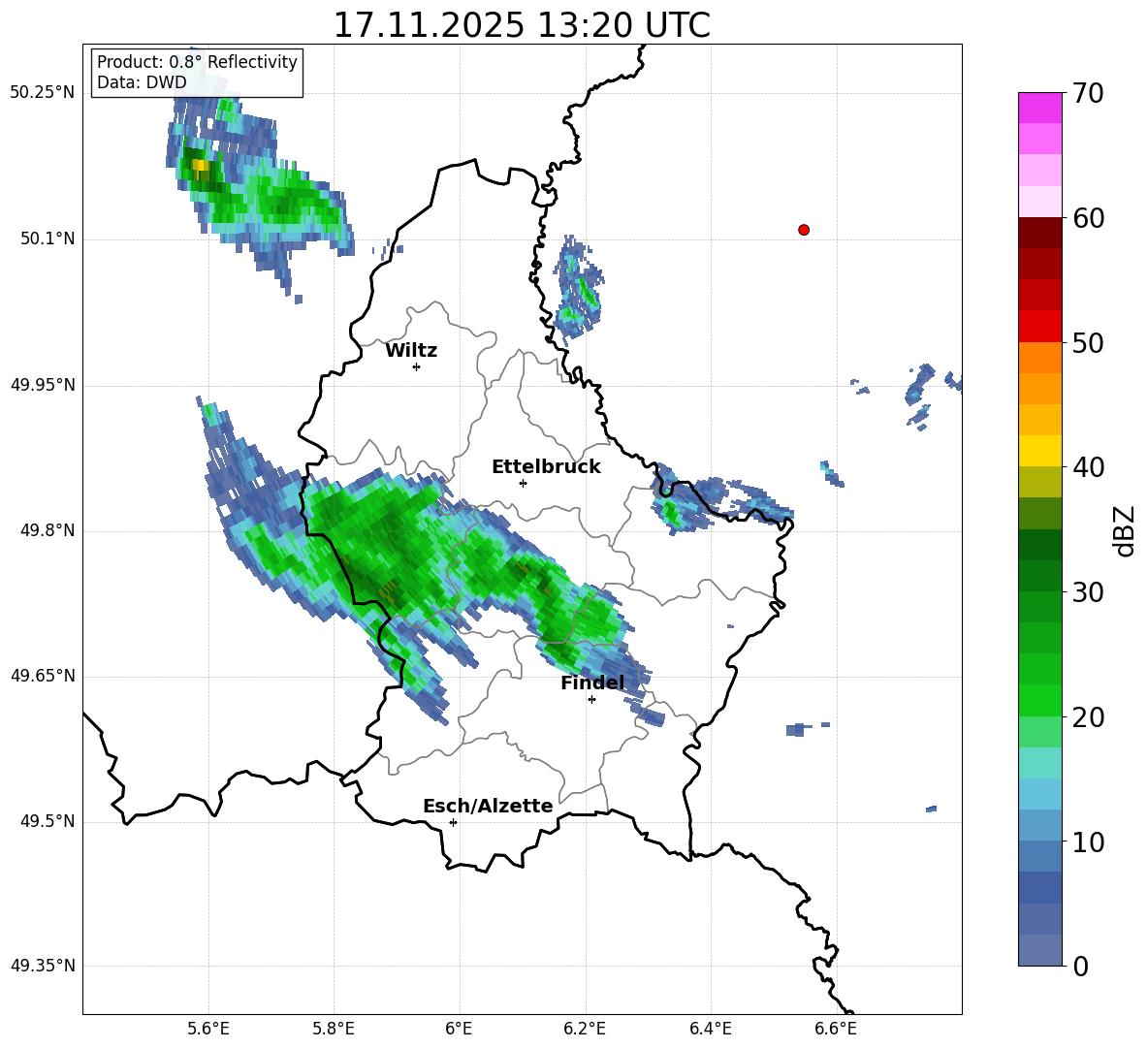Click the longitude label 5.8°E
1148x1048 pixels.
coord(334,1029)
